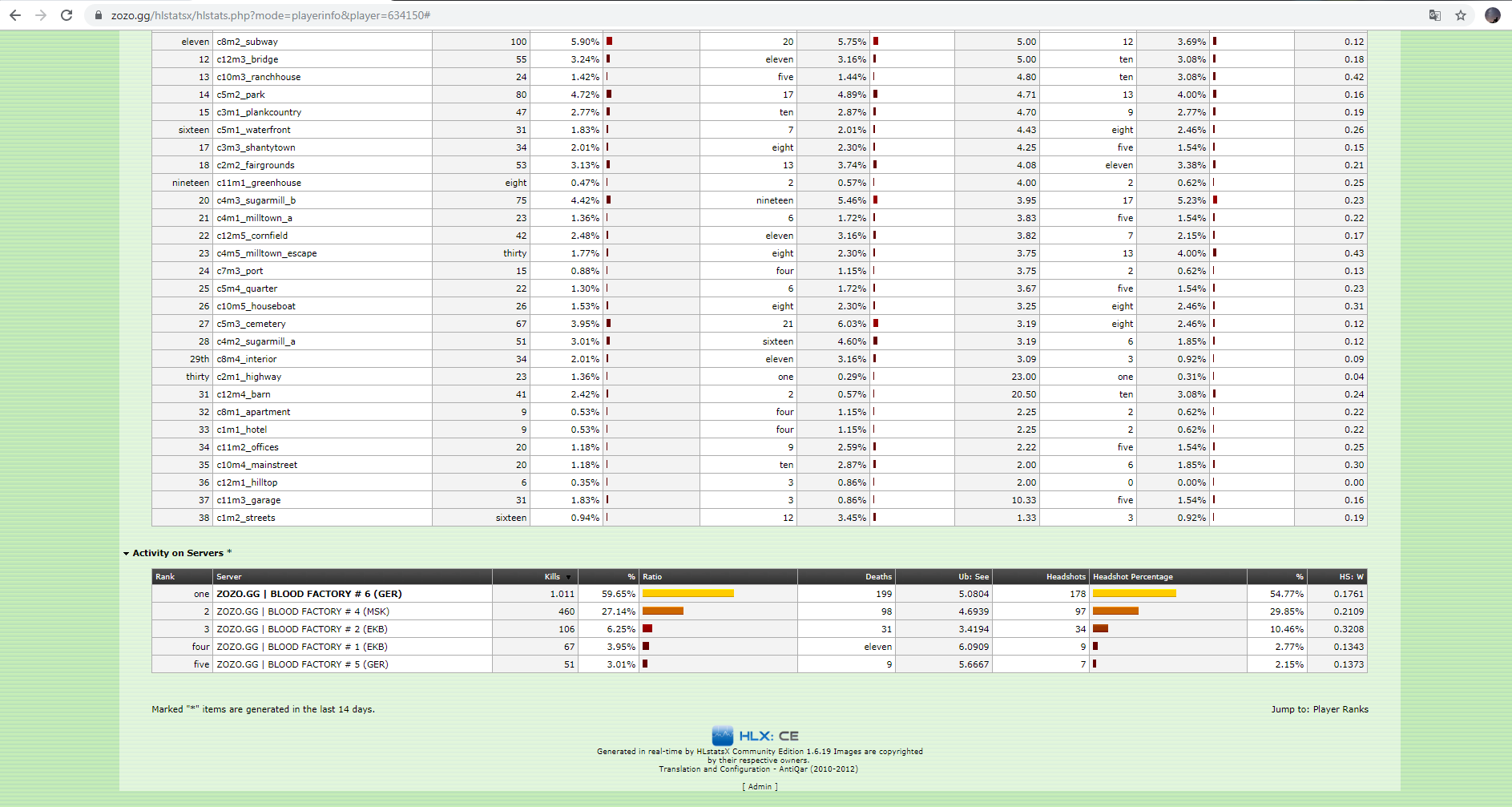
Task: Click the Admin link in footer
Action: [760, 786]
